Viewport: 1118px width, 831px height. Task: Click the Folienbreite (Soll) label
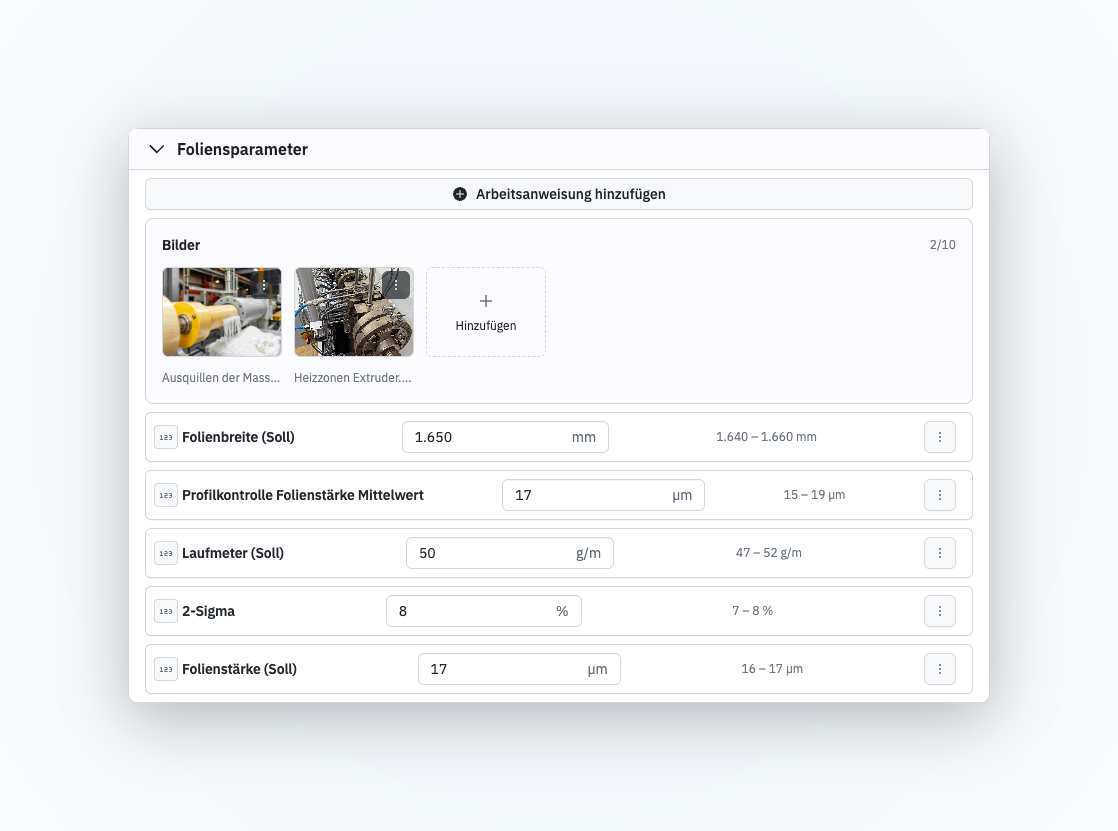coord(238,437)
